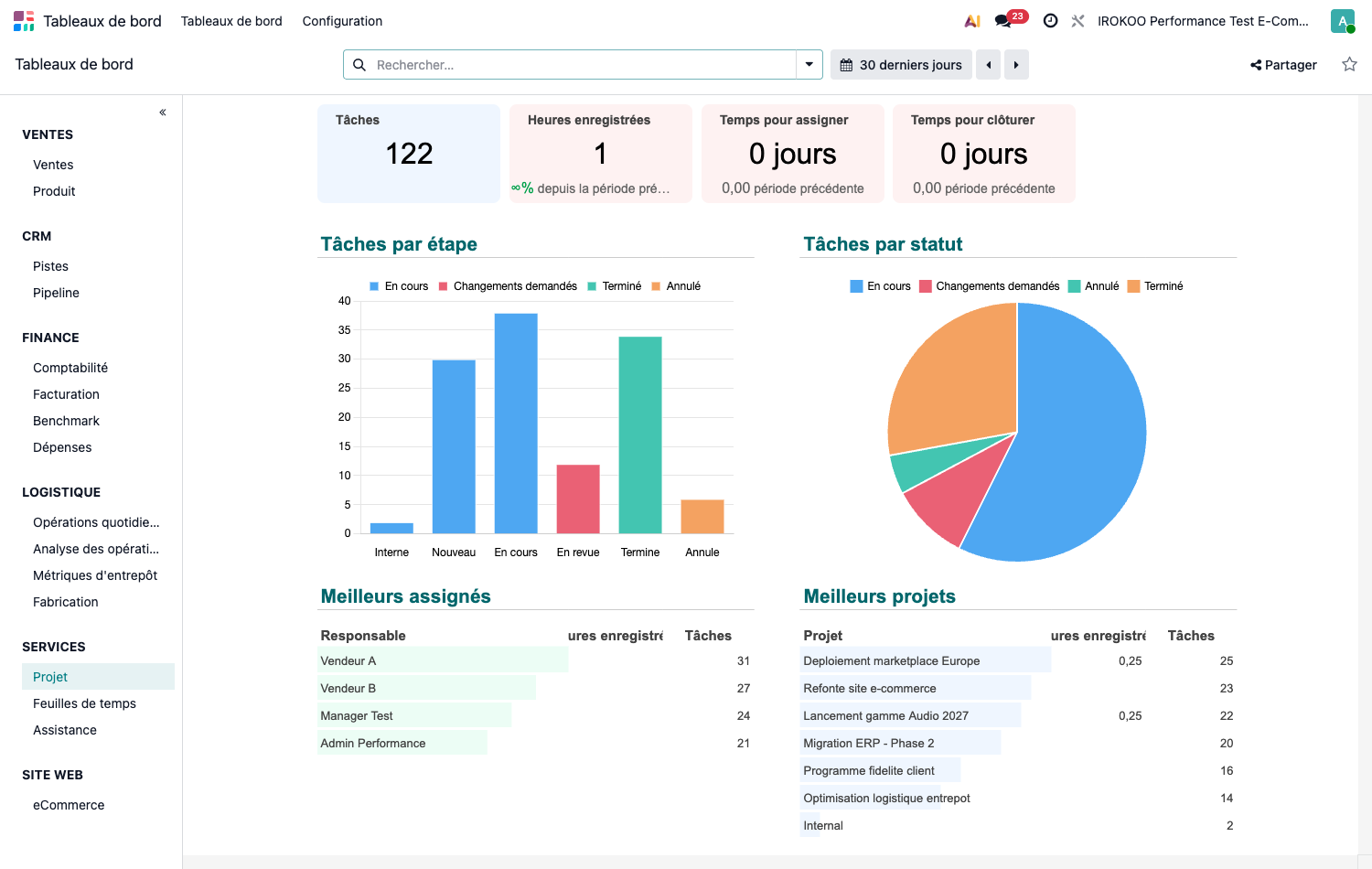This screenshot has width=1372, height=869.
Task: Click Vendeur A assignee row
Action: click(x=536, y=660)
